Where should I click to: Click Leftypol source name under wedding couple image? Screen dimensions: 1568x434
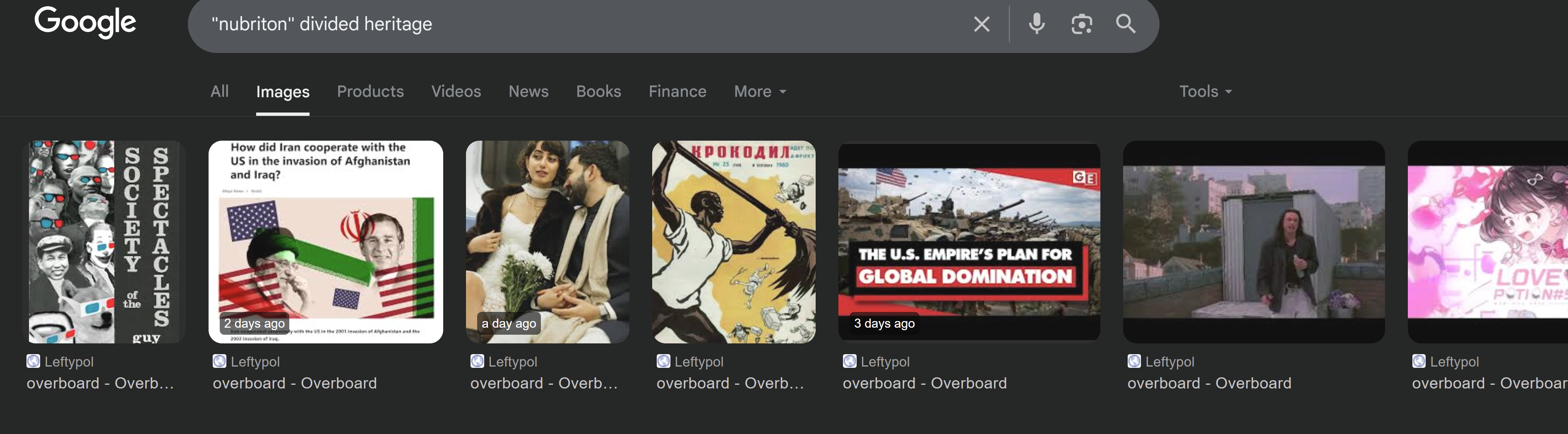point(513,362)
